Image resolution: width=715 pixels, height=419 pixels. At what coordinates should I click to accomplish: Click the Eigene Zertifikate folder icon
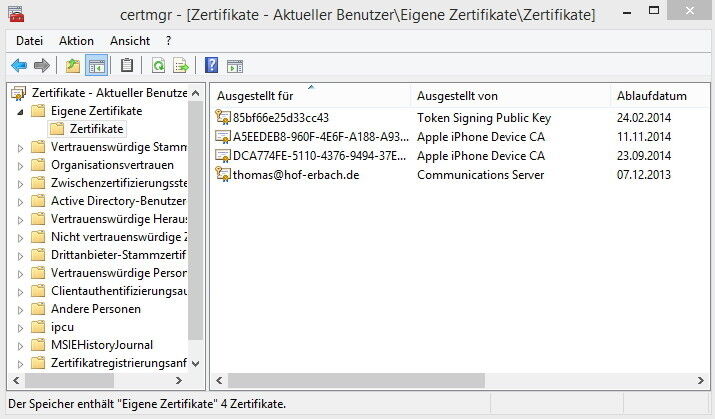[x=38, y=111]
